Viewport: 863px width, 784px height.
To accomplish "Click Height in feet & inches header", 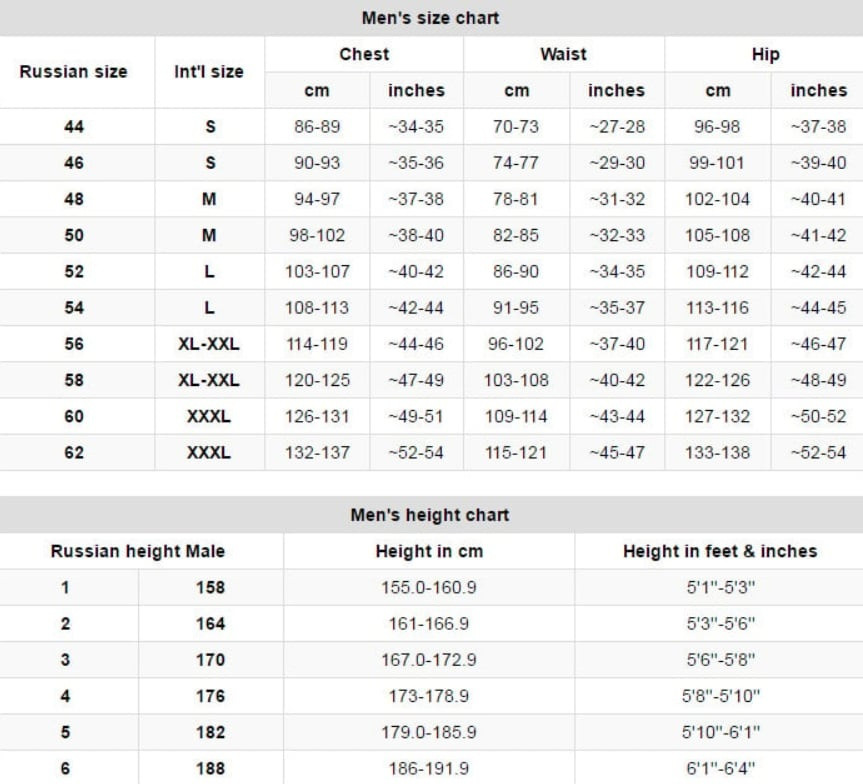I will 720,551.
